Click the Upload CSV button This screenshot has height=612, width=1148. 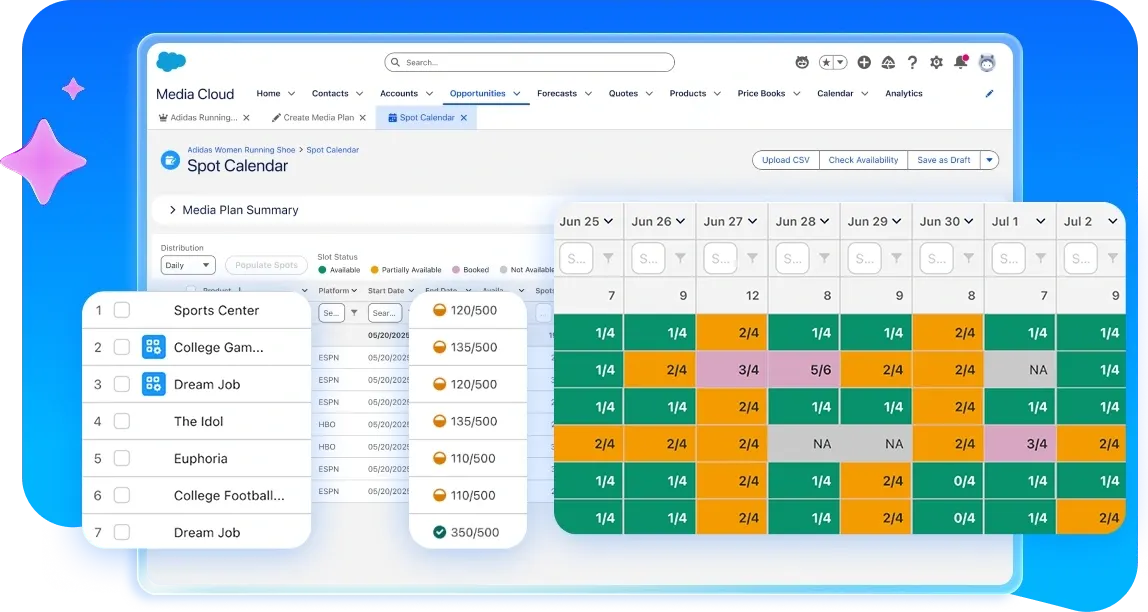(786, 160)
